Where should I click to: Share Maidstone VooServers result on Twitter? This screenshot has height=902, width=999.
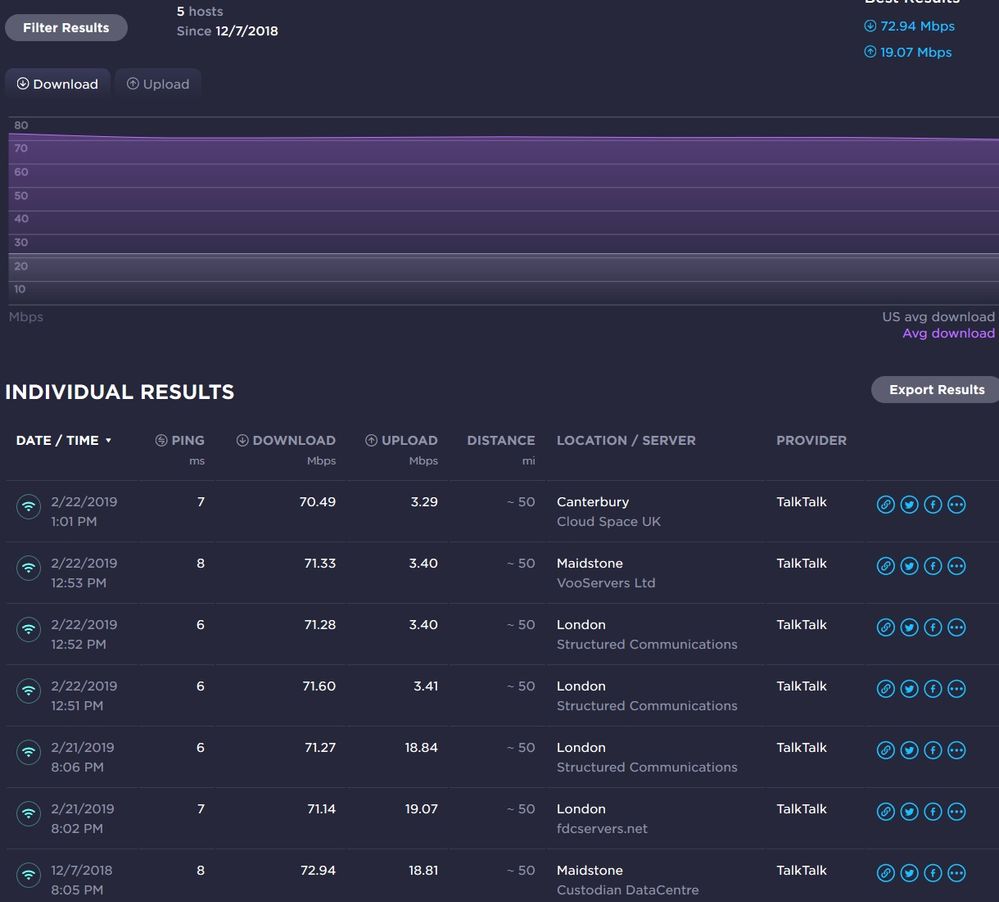point(909,566)
